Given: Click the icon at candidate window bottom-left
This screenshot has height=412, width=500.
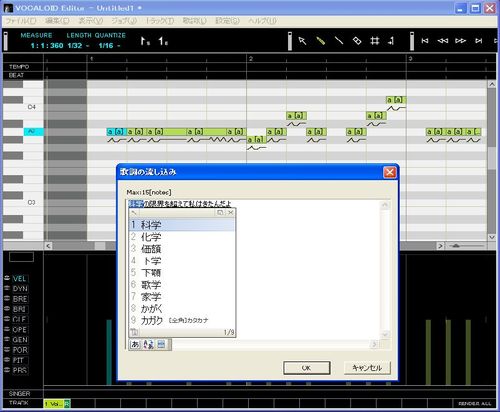Looking at the screenshot, I should (134, 332).
